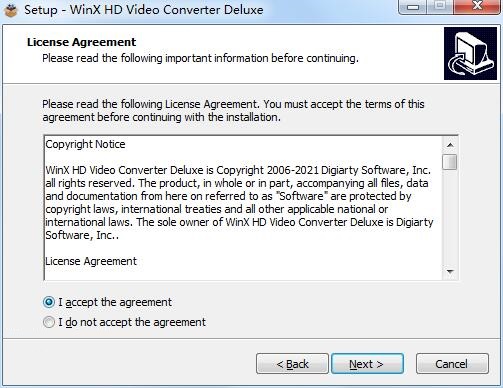Click the 'Copyright Notice' line in license text

pyautogui.click(x=85, y=144)
